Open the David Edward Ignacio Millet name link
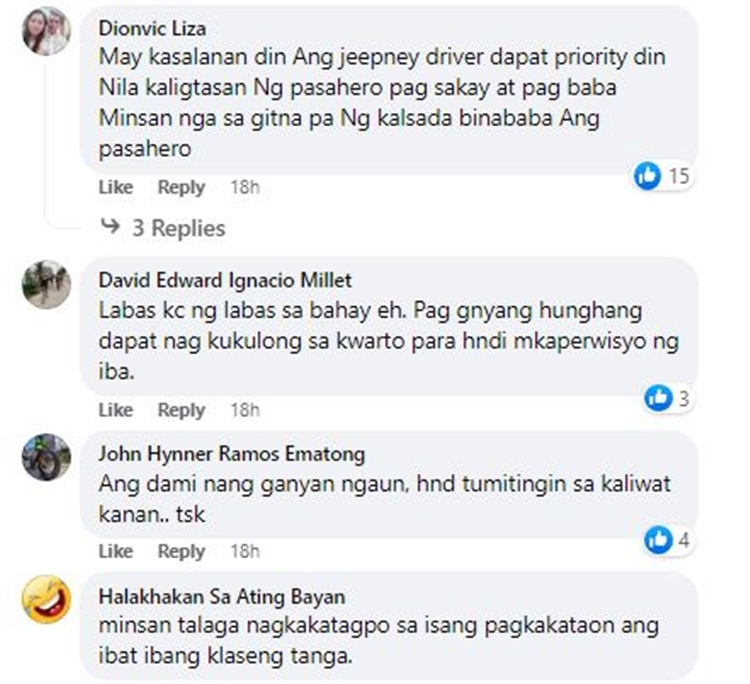Viewport: 750px width, 684px height. click(225, 280)
